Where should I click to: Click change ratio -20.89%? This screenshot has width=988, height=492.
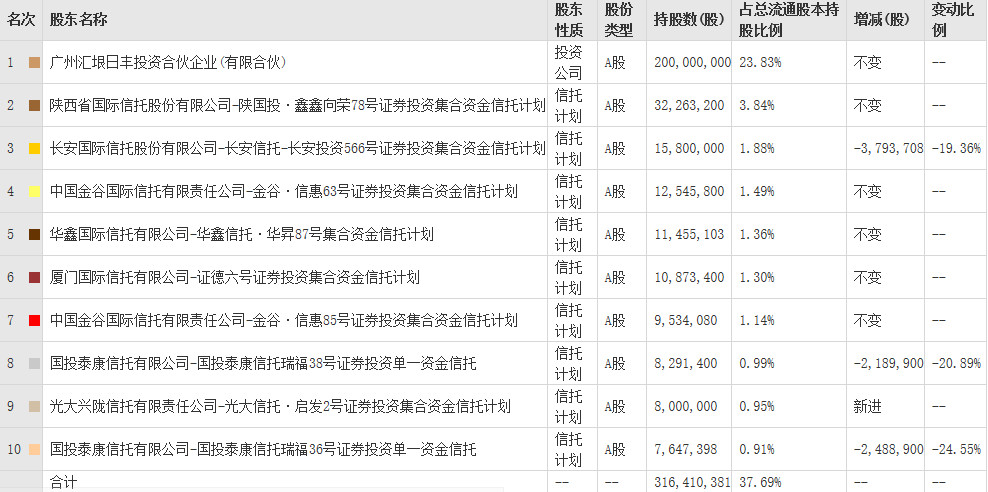(x=956, y=363)
